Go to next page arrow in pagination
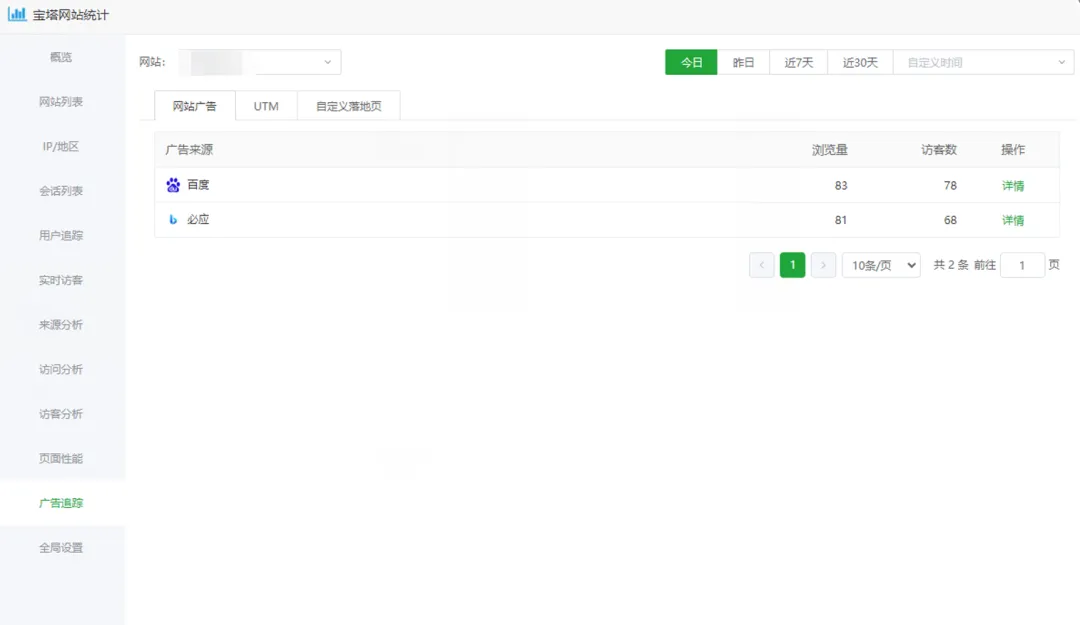The image size is (1080, 625). point(823,265)
